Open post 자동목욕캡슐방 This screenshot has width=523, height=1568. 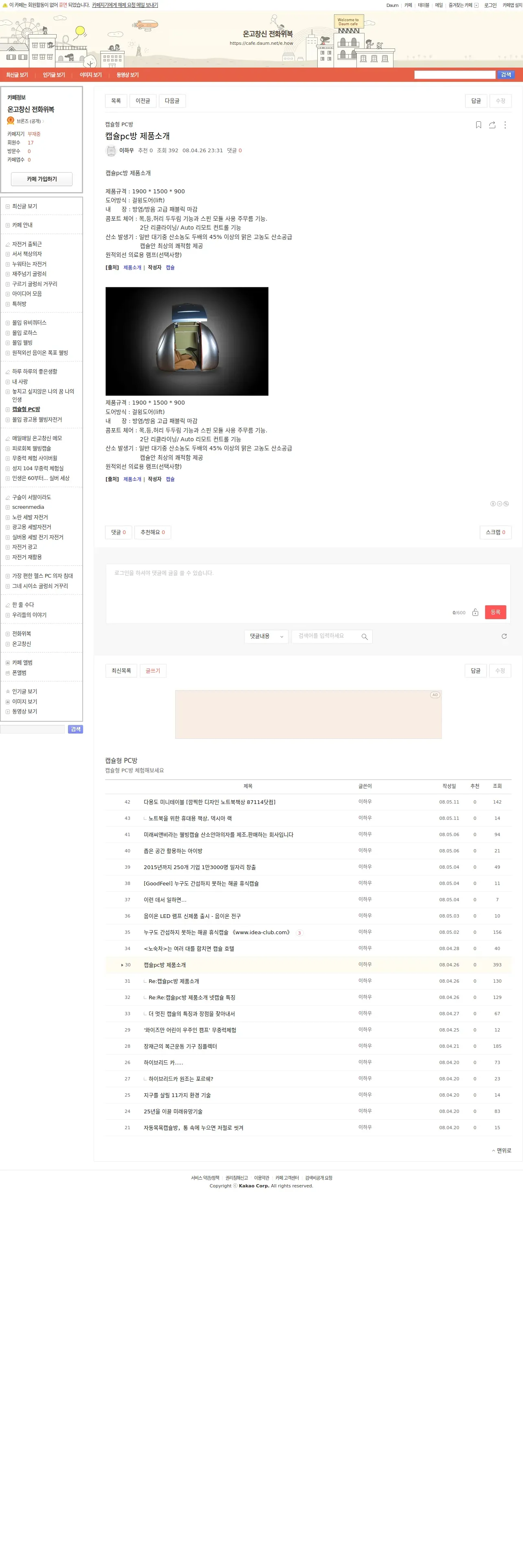click(x=193, y=1128)
